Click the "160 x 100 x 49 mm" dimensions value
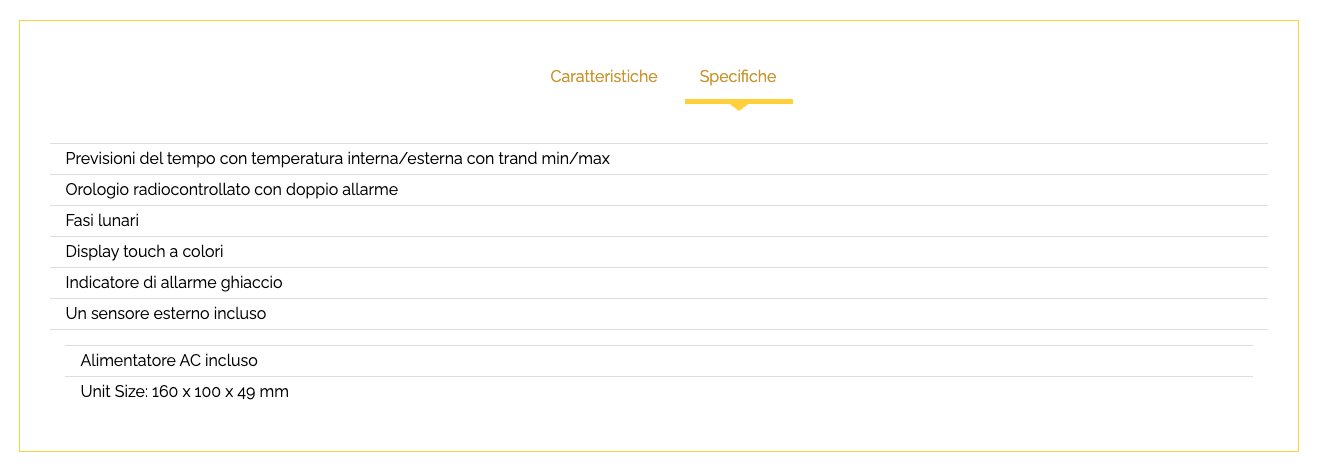Image resolution: width=1331 pixels, height=471 pixels. 220,392
